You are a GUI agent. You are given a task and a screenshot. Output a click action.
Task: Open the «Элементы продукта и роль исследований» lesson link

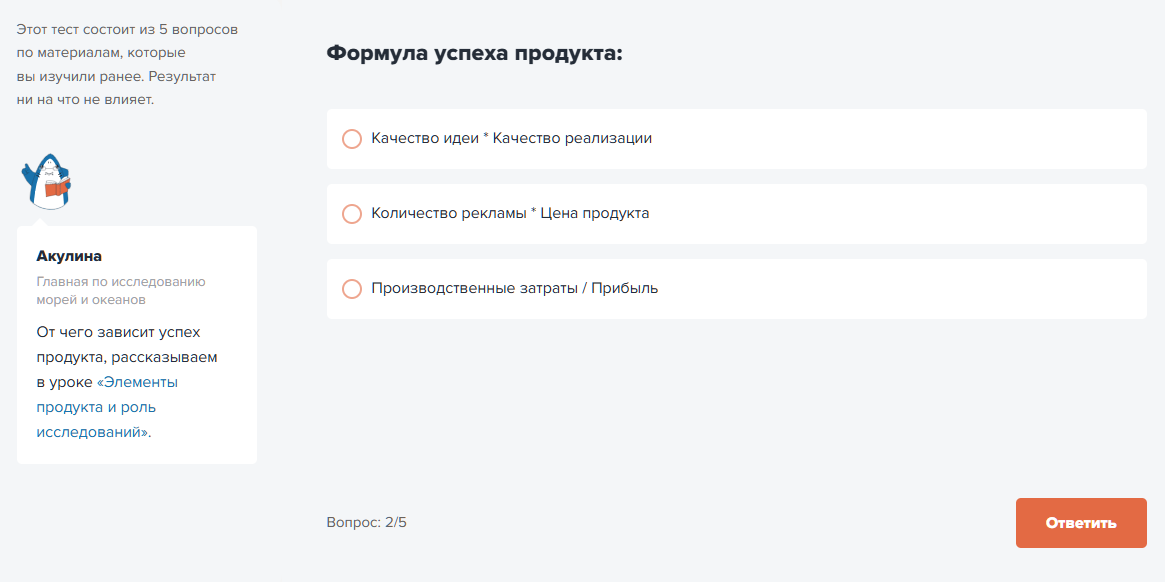[x=108, y=407]
